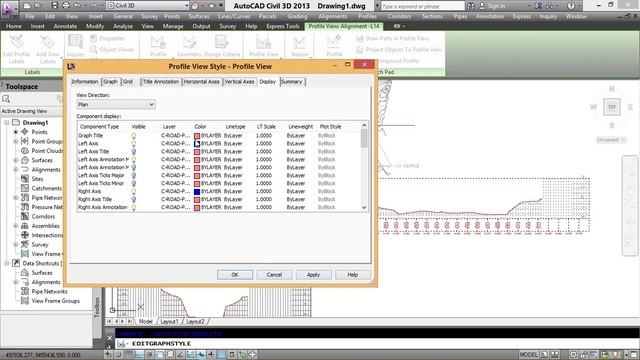Expand the Point Groups tree node
640x360 pixels.
16,141
